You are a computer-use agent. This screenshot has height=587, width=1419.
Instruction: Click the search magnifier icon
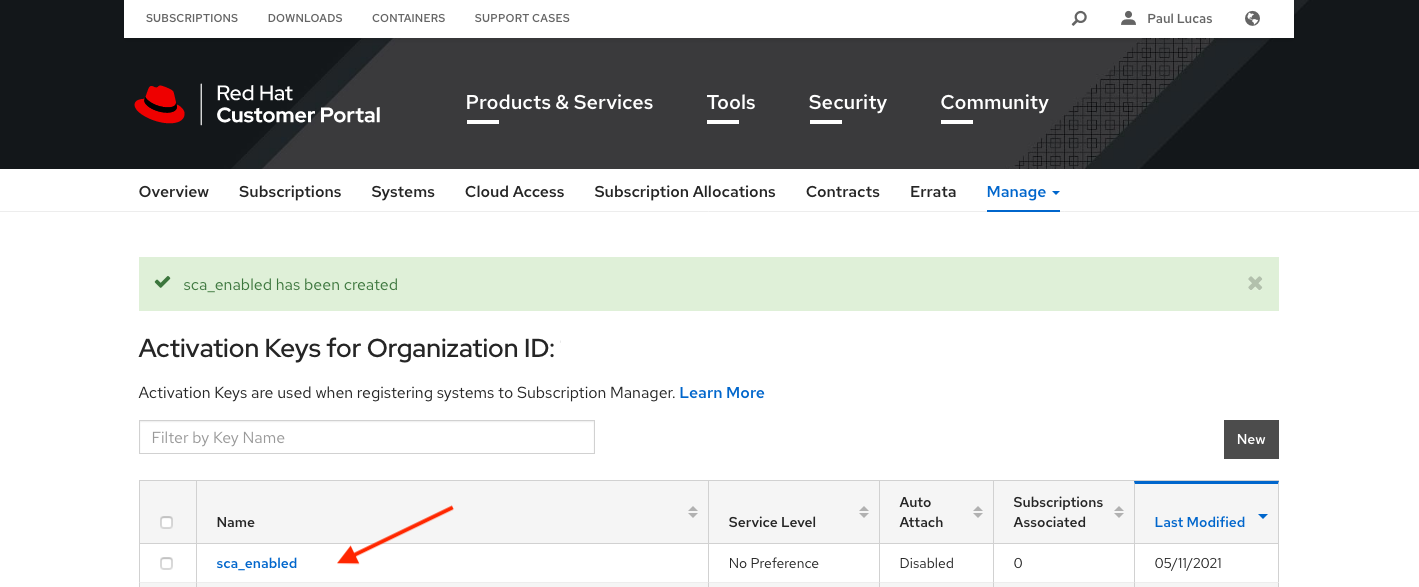1079,18
